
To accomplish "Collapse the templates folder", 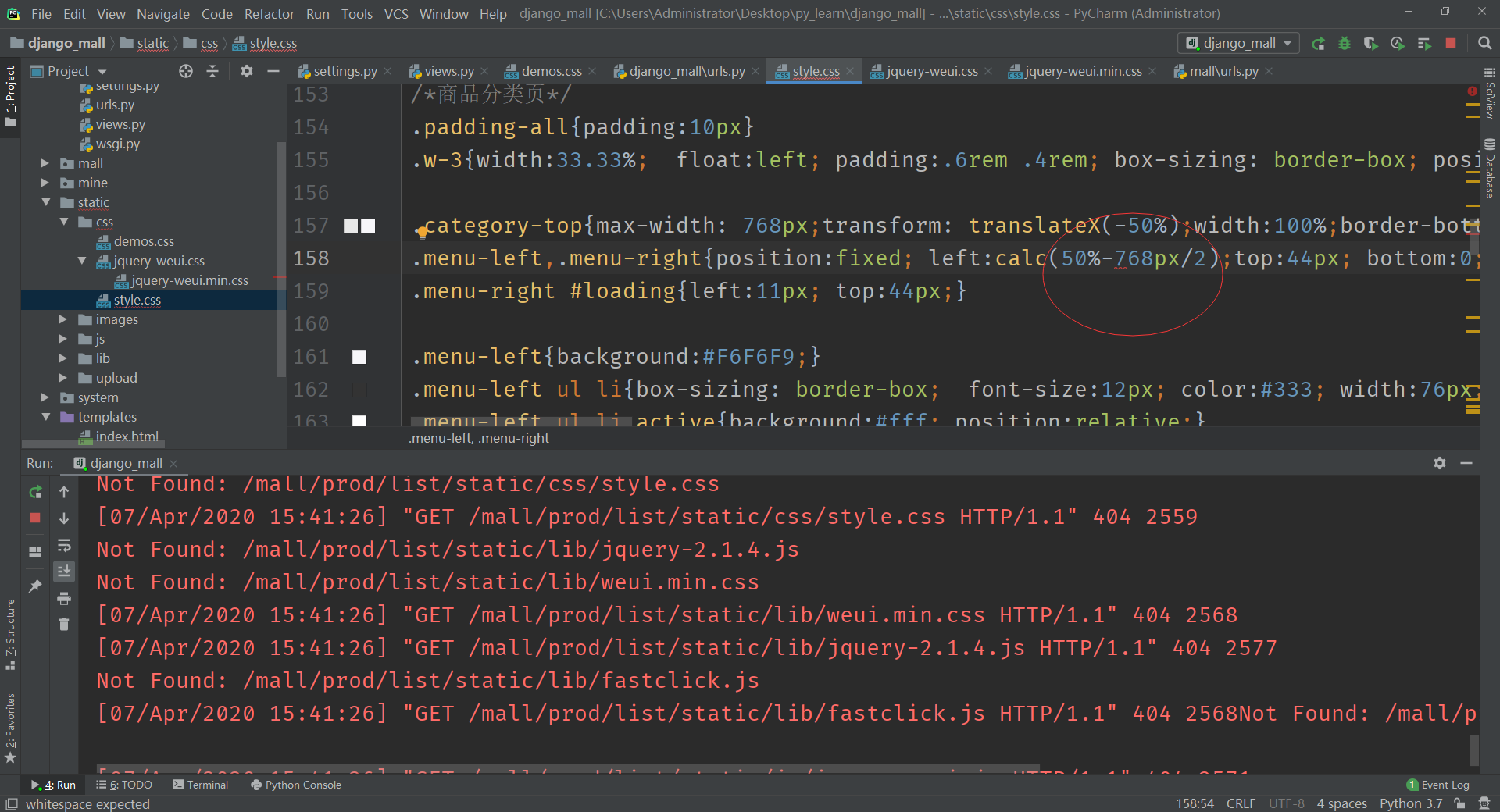I will click(x=45, y=417).
